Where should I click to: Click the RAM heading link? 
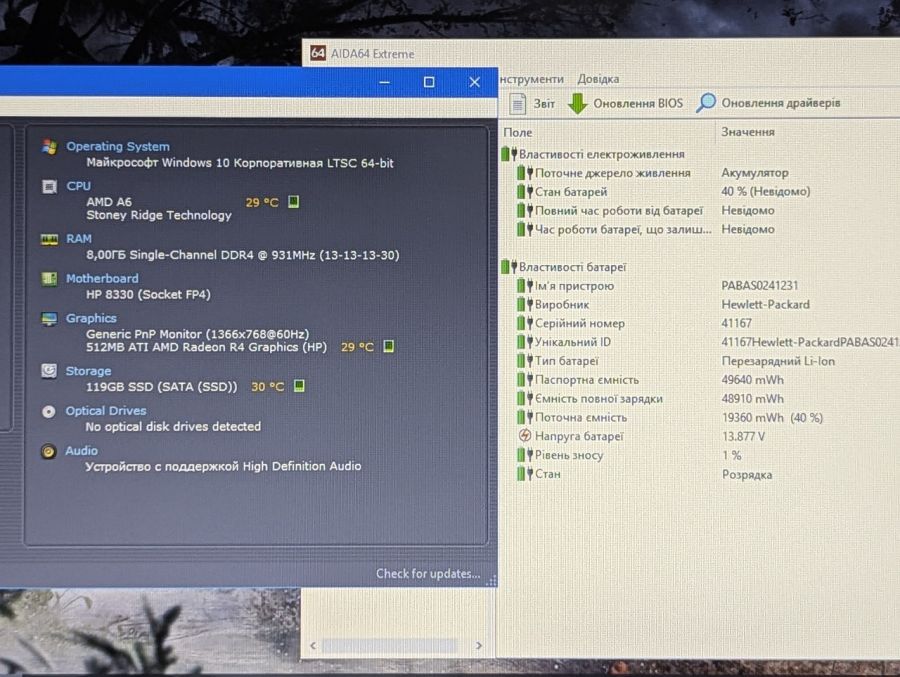[x=79, y=238]
